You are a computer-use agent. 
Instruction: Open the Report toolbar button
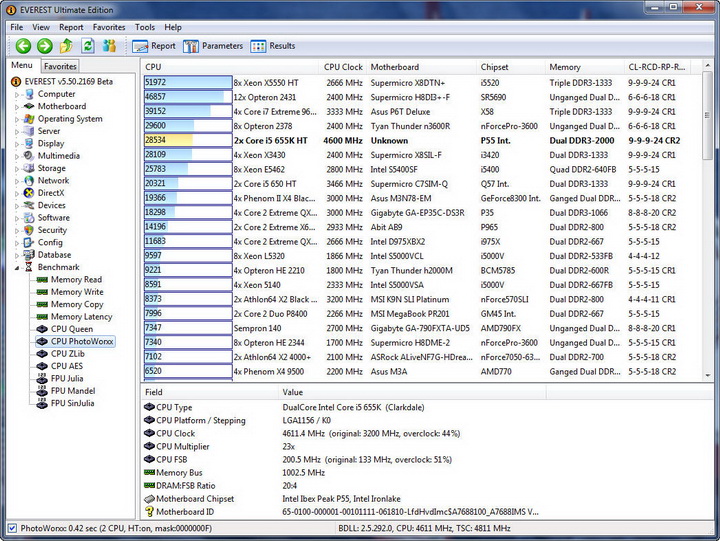154,46
